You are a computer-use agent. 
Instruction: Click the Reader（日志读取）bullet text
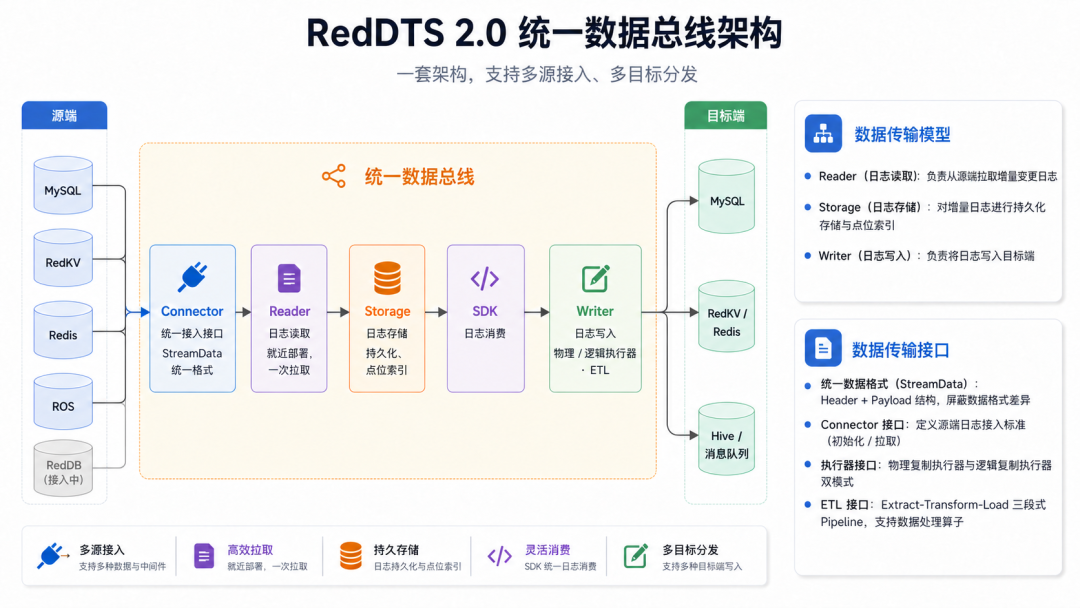pyautogui.click(x=937, y=176)
